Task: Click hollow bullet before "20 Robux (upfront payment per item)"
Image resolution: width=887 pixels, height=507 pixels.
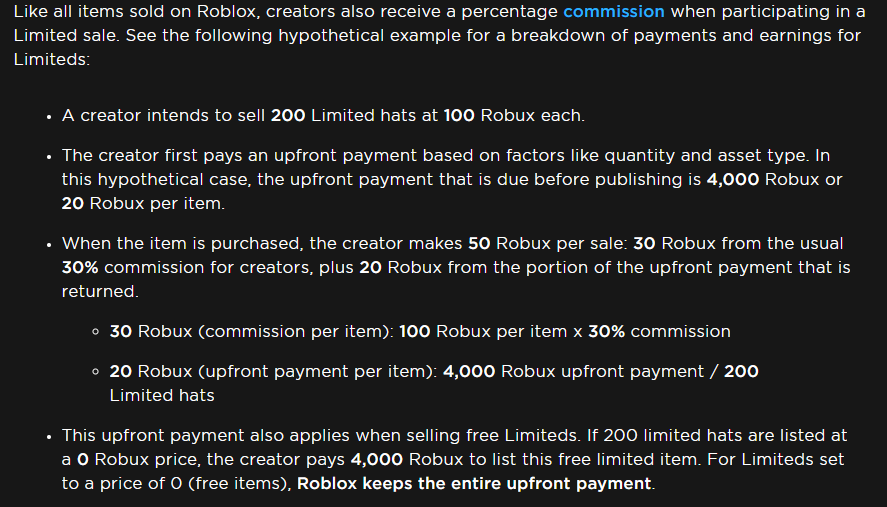Action: [x=96, y=372]
